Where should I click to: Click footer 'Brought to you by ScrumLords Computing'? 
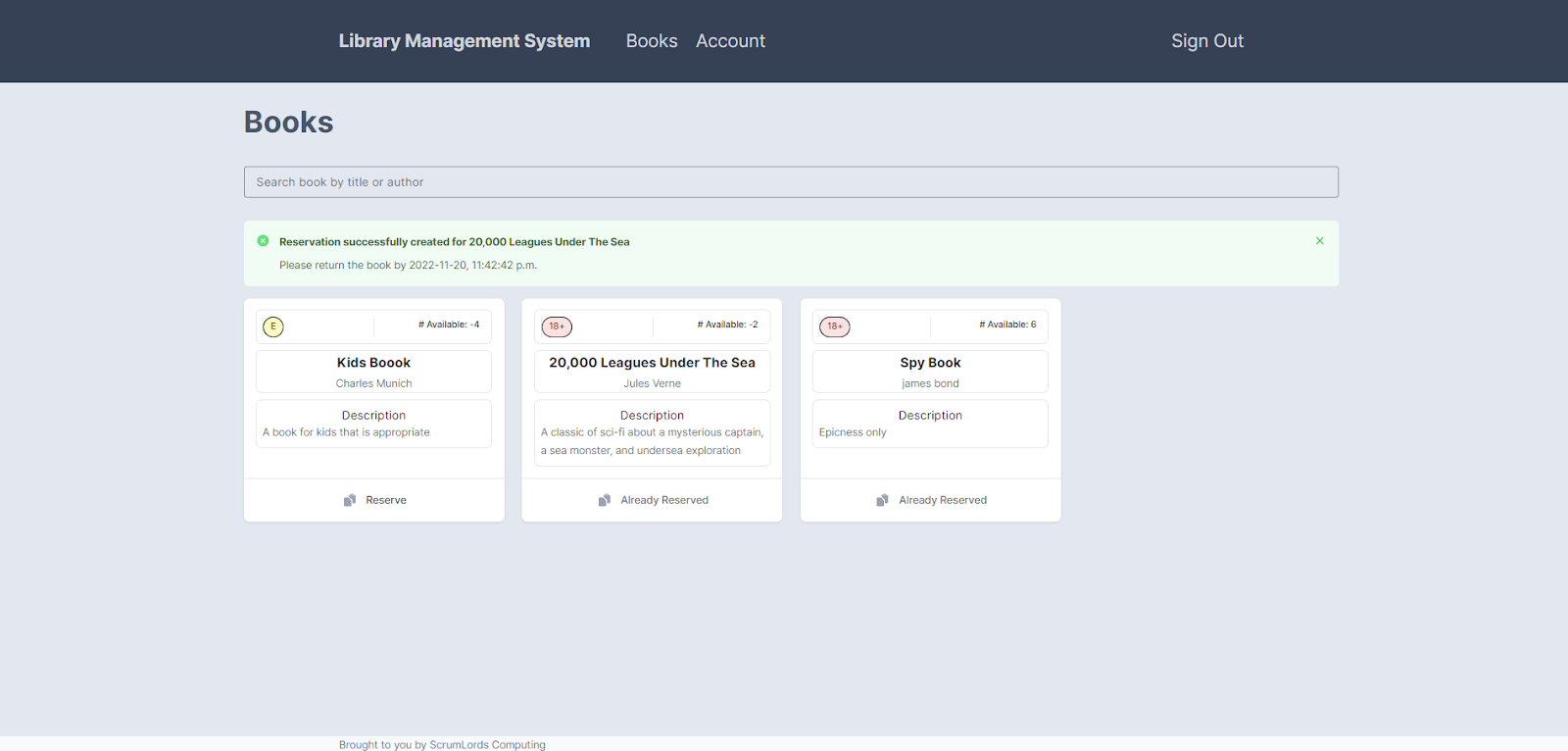(442, 745)
